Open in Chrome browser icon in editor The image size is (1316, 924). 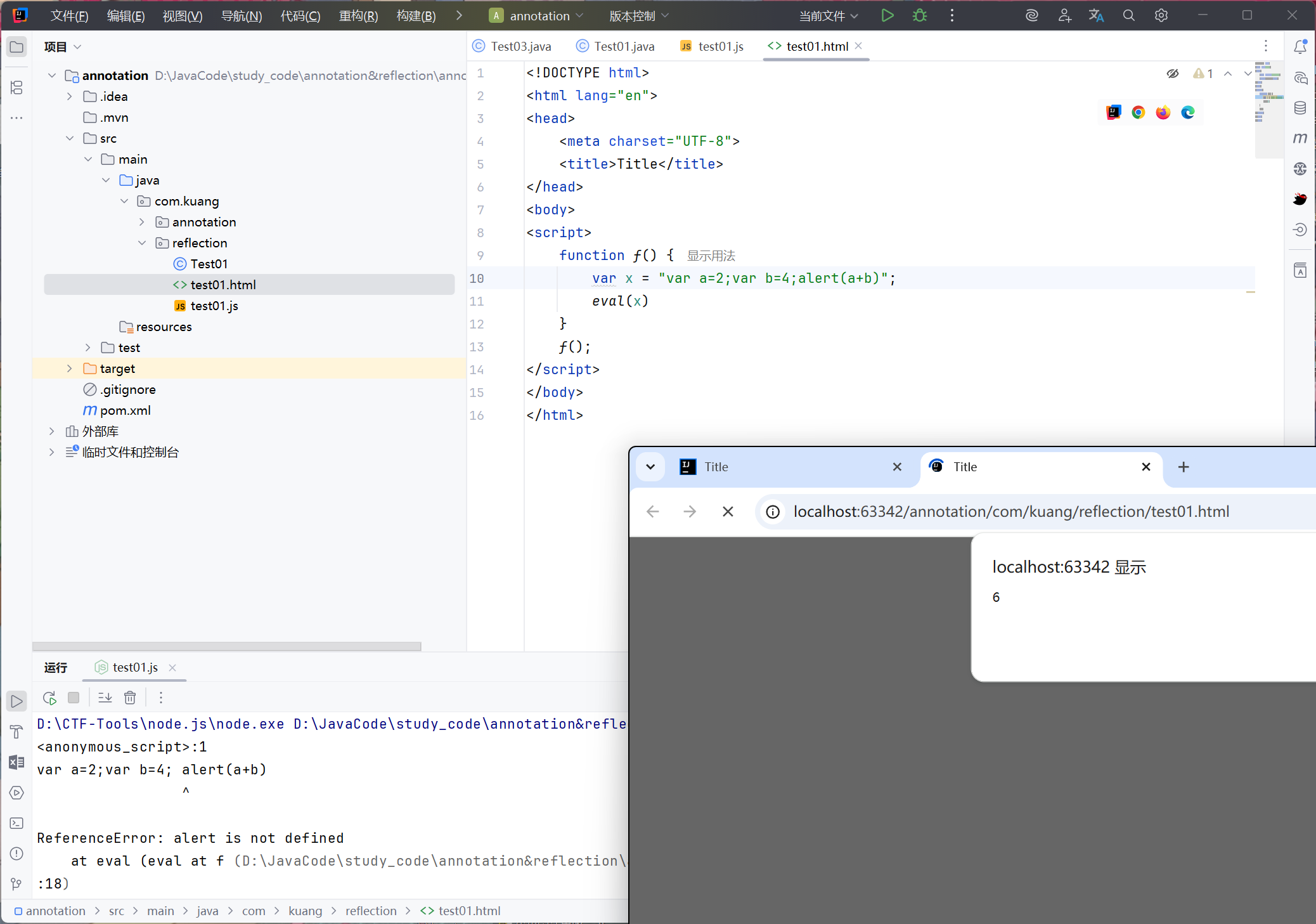tap(1139, 112)
